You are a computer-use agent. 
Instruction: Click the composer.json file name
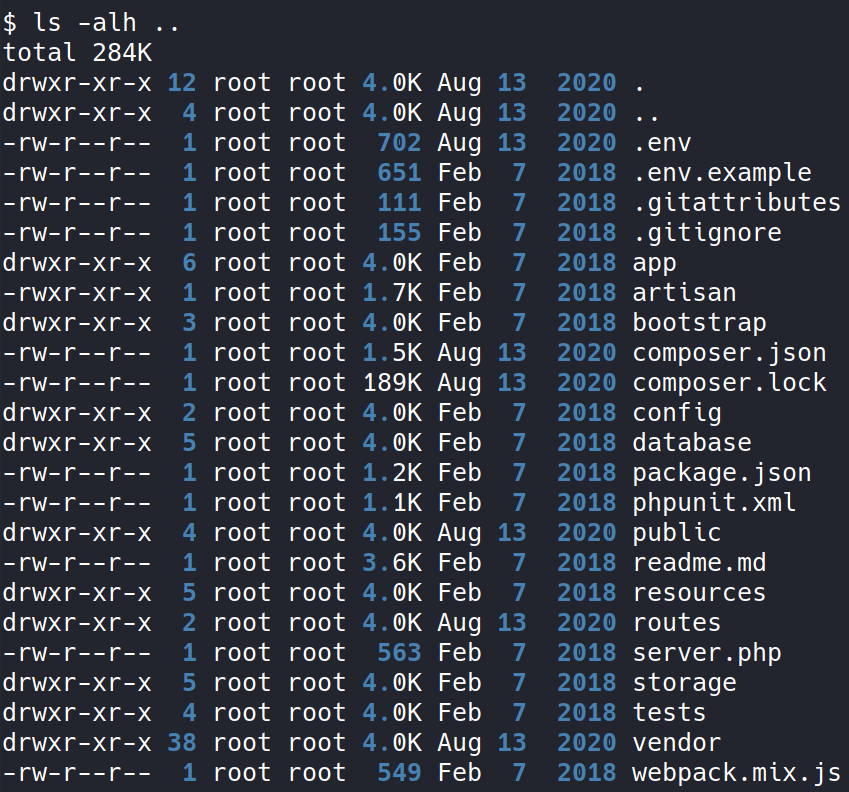(729, 353)
